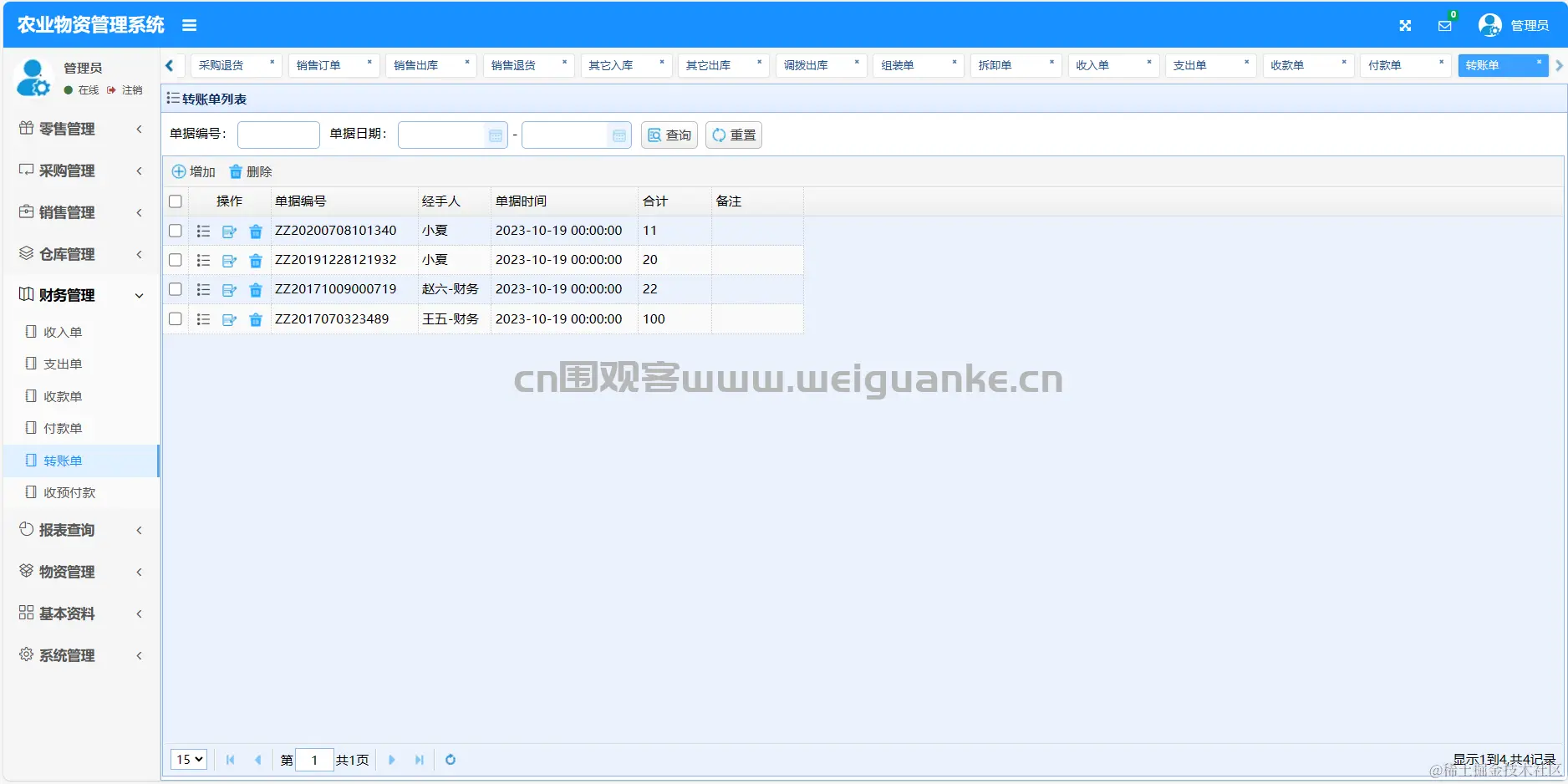Viewport: 1568px width, 784px height.
Task: Click 删除 delete toolbar button
Action: pos(251,171)
